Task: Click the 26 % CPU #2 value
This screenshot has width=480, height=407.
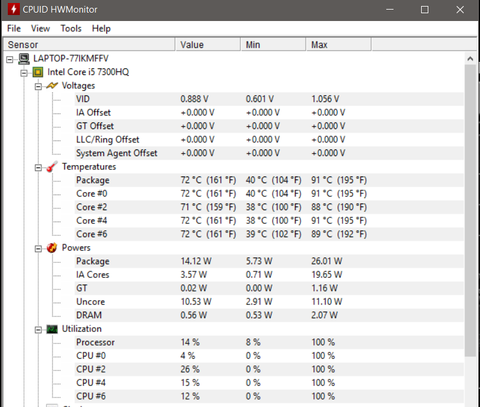Action: 190,369
